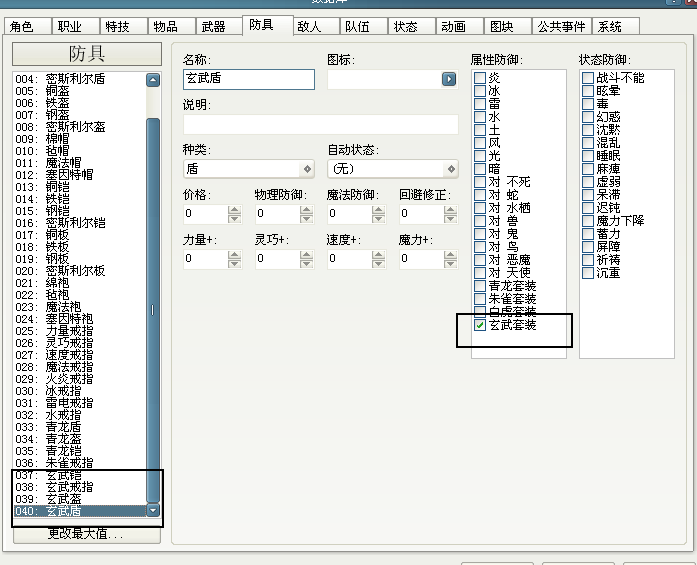Viewport: 697px width, 565px height.
Task: Check the 对 恶魔 checkbox
Action: (x=480, y=260)
